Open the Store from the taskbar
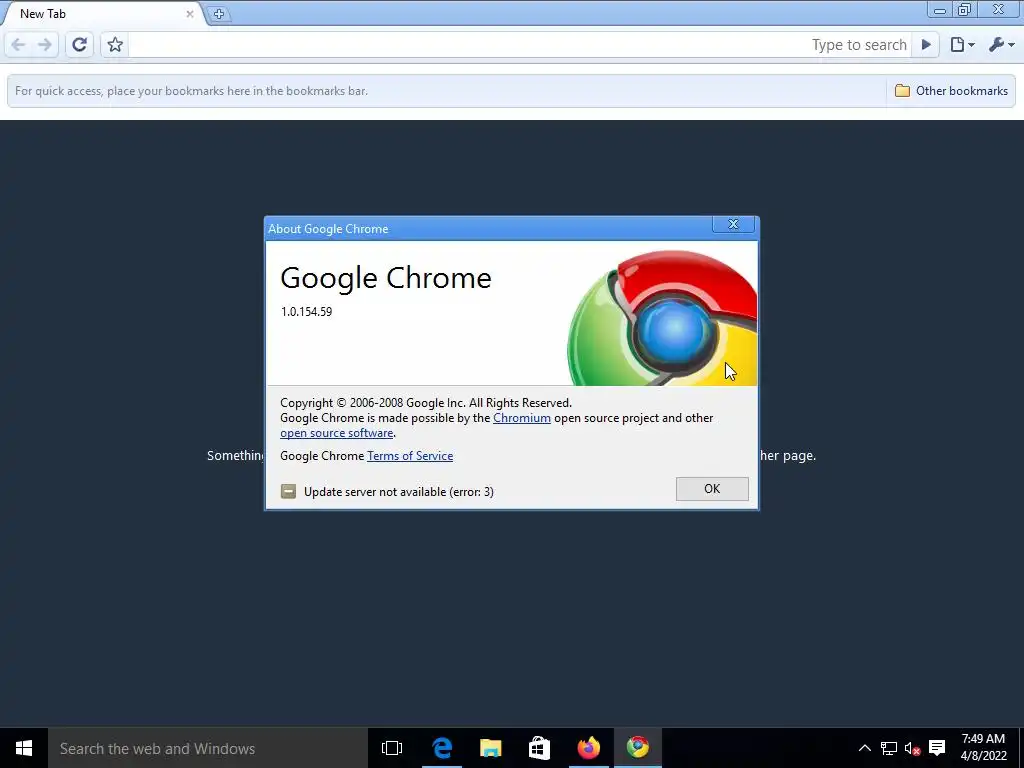 point(539,748)
